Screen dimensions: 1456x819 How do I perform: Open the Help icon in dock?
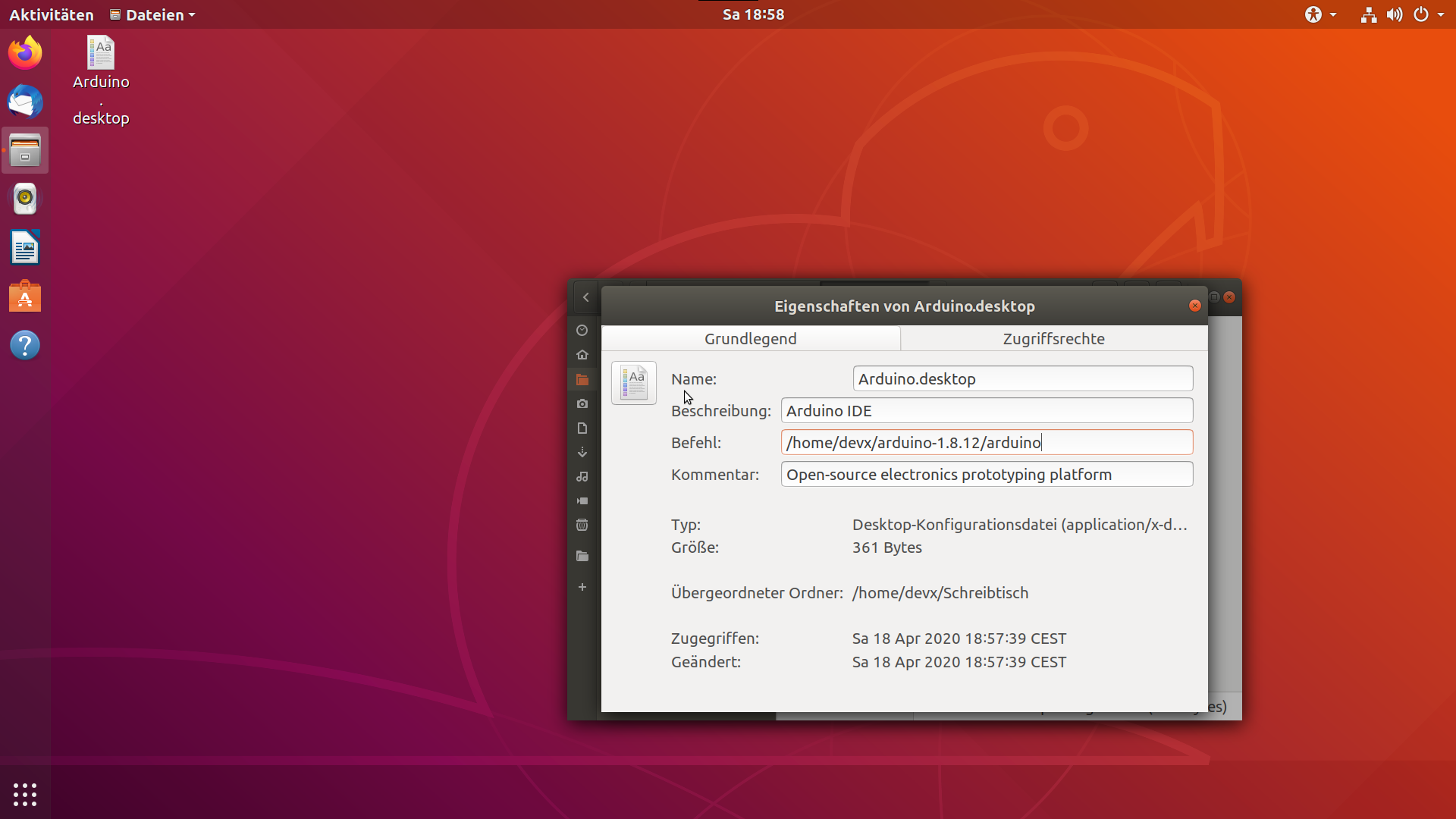click(x=25, y=345)
